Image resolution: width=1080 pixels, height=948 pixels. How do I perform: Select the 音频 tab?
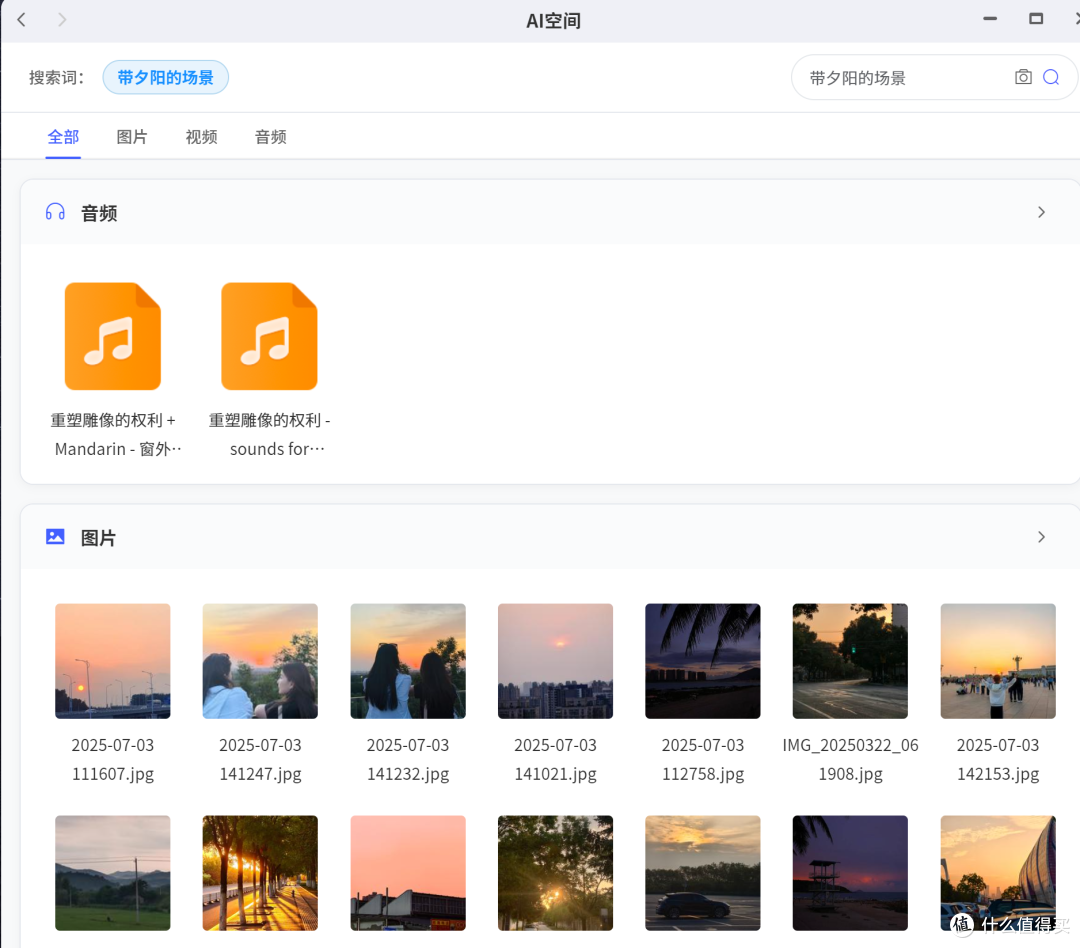click(x=271, y=136)
